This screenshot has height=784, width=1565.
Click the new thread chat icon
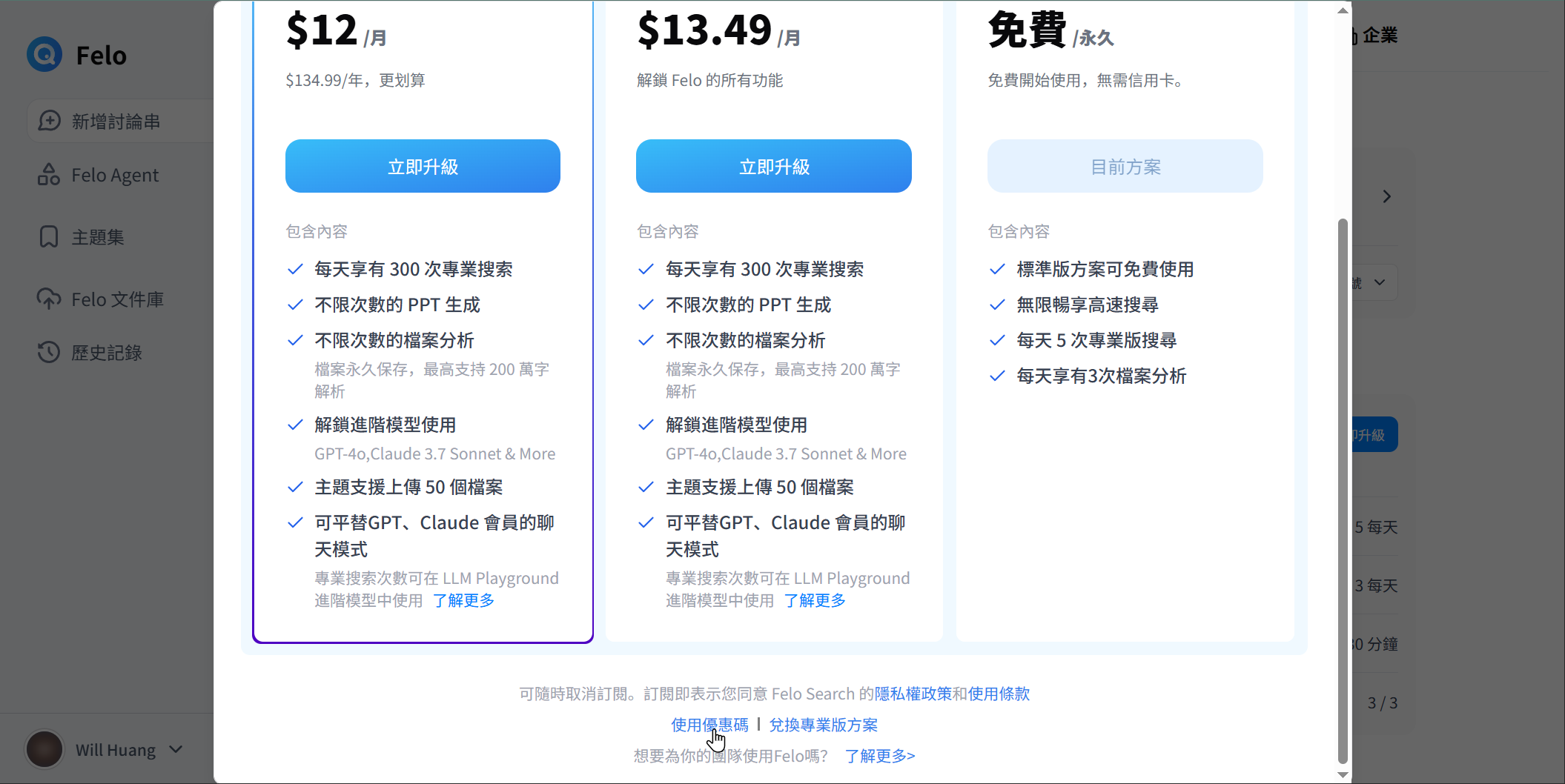tap(49, 121)
